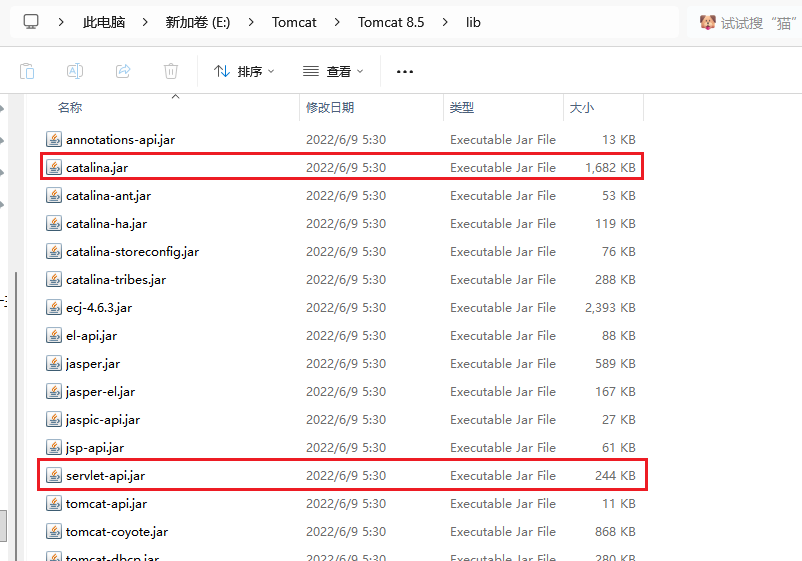This screenshot has width=802, height=561.
Task: Sort by the 修改日期 column header
Action: click(x=330, y=107)
